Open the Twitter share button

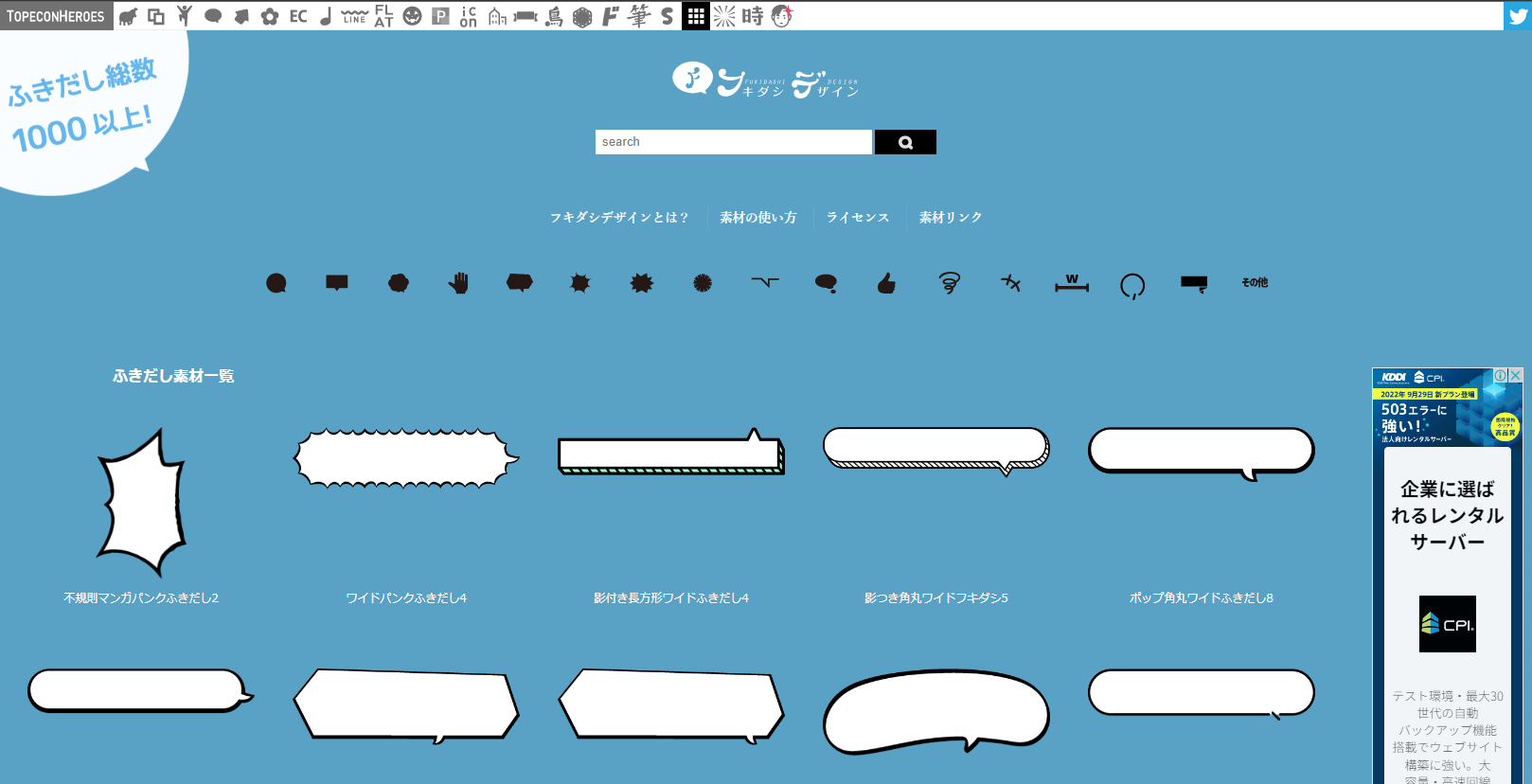1518,16
